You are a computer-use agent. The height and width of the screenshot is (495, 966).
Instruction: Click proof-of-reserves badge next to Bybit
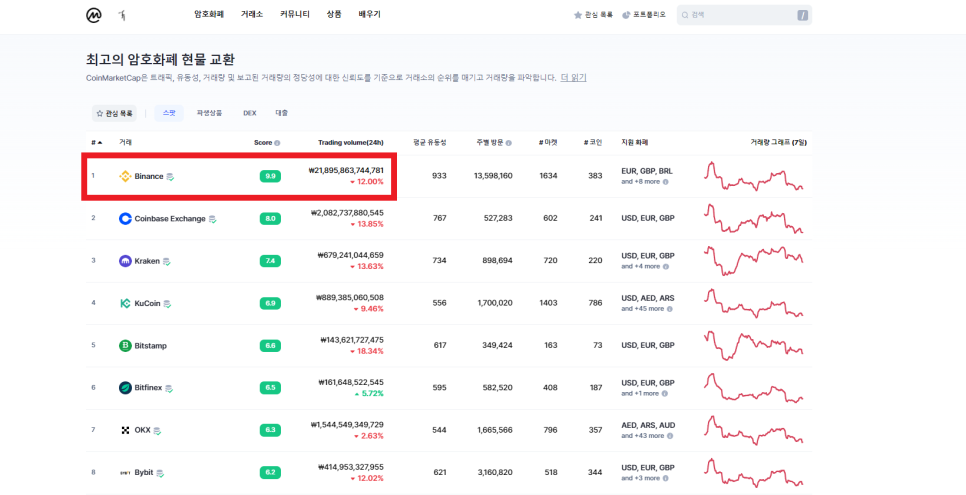click(x=160, y=473)
